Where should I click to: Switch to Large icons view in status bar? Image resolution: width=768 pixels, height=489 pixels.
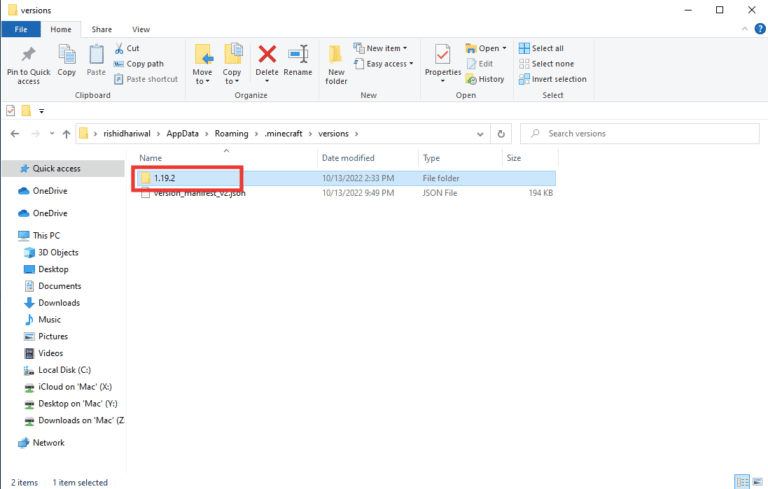[758, 481]
